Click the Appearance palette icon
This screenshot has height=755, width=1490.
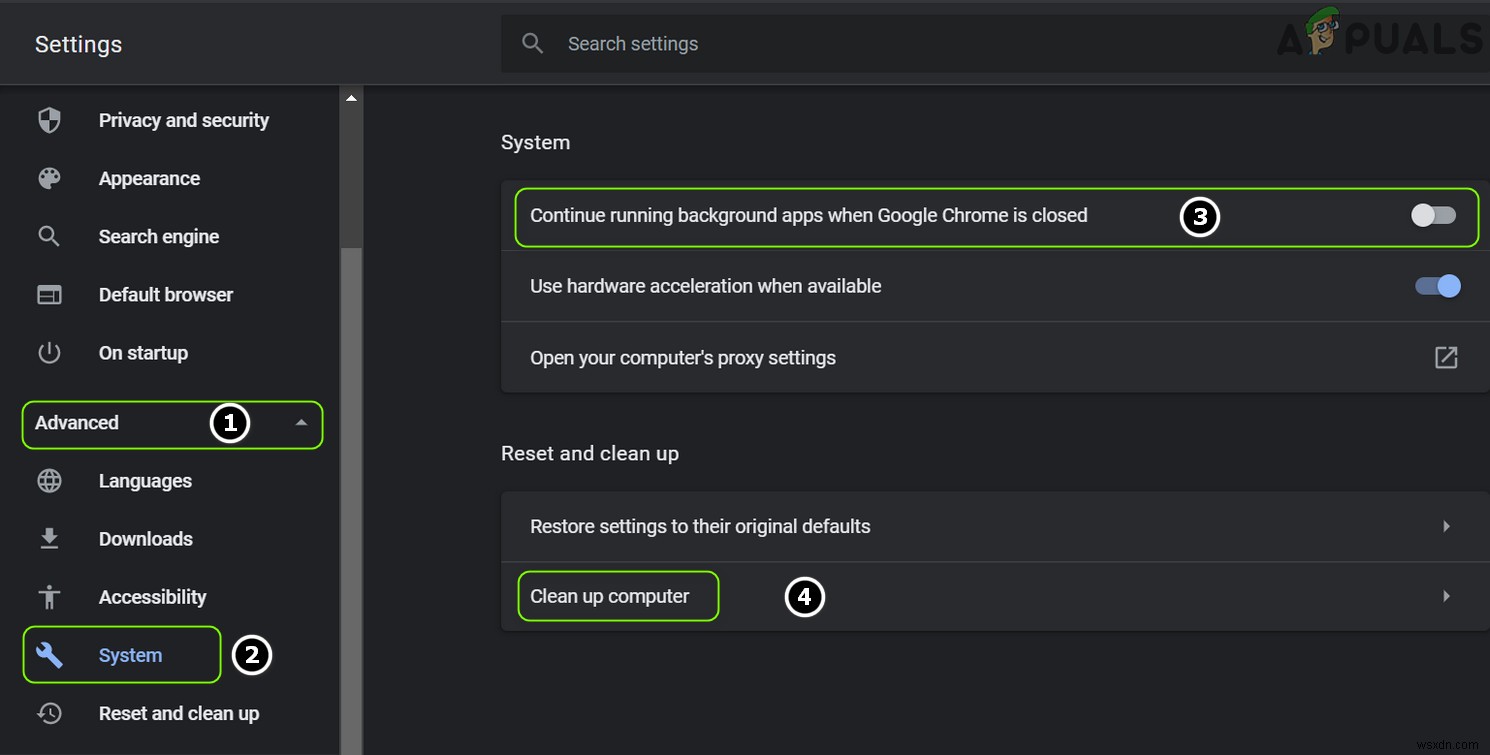(49, 179)
